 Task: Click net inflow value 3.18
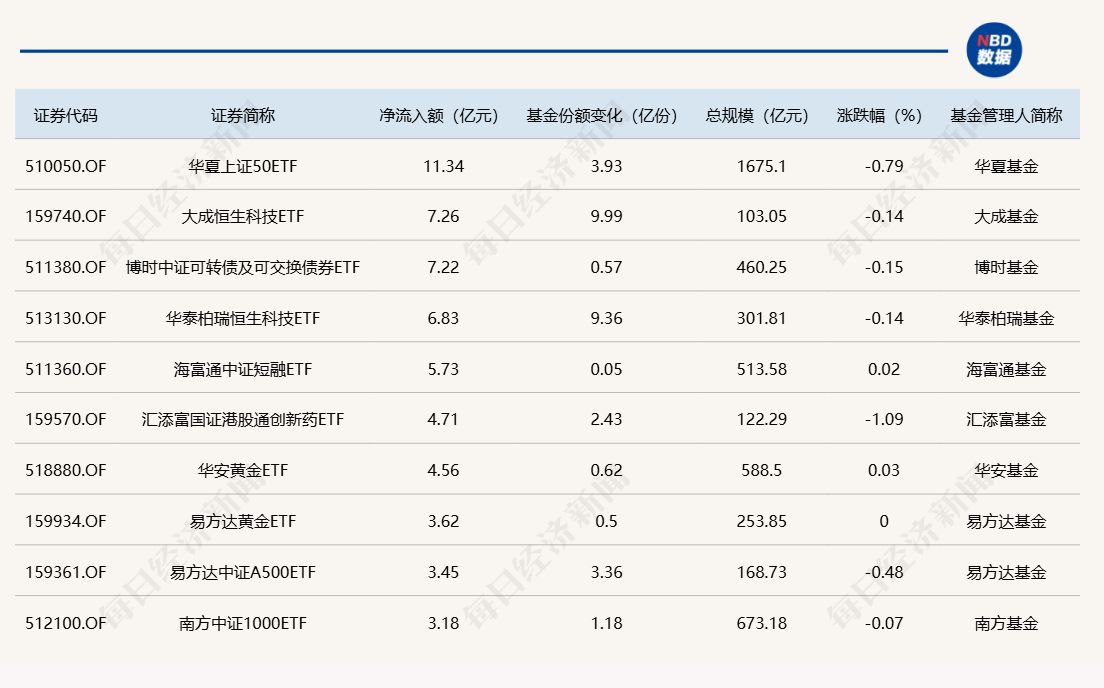coord(444,623)
